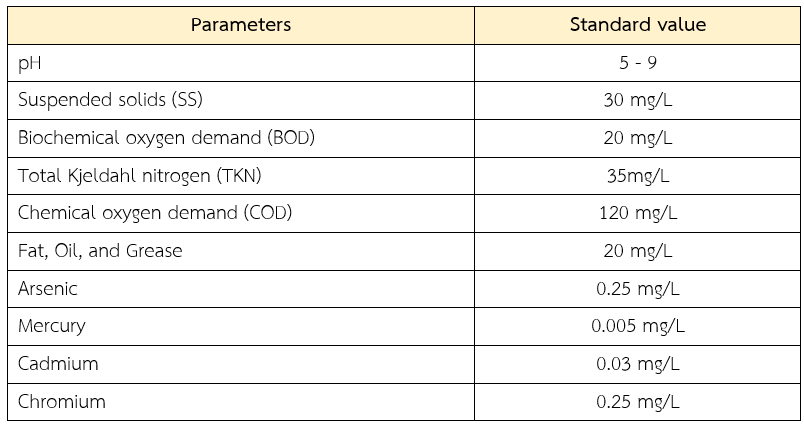Click the standard value for Fat, Oil, and Grease
The image size is (804, 424).
click(637, 251)
